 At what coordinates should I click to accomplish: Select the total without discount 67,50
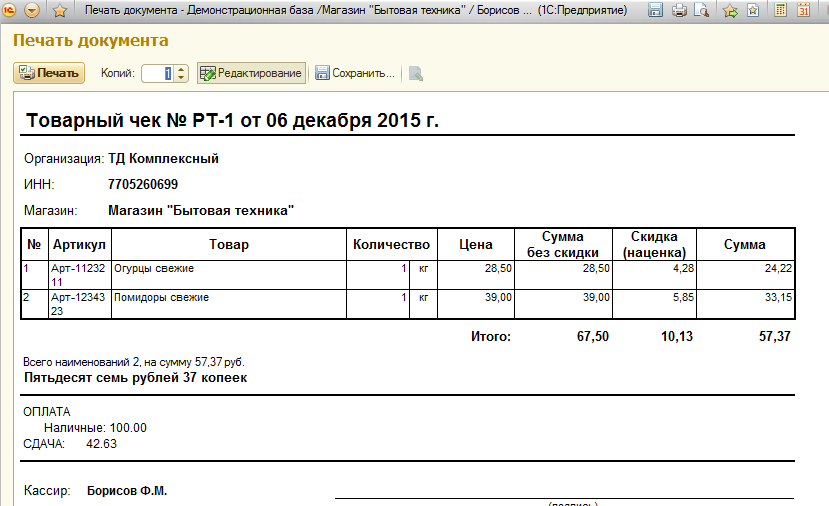593,336
